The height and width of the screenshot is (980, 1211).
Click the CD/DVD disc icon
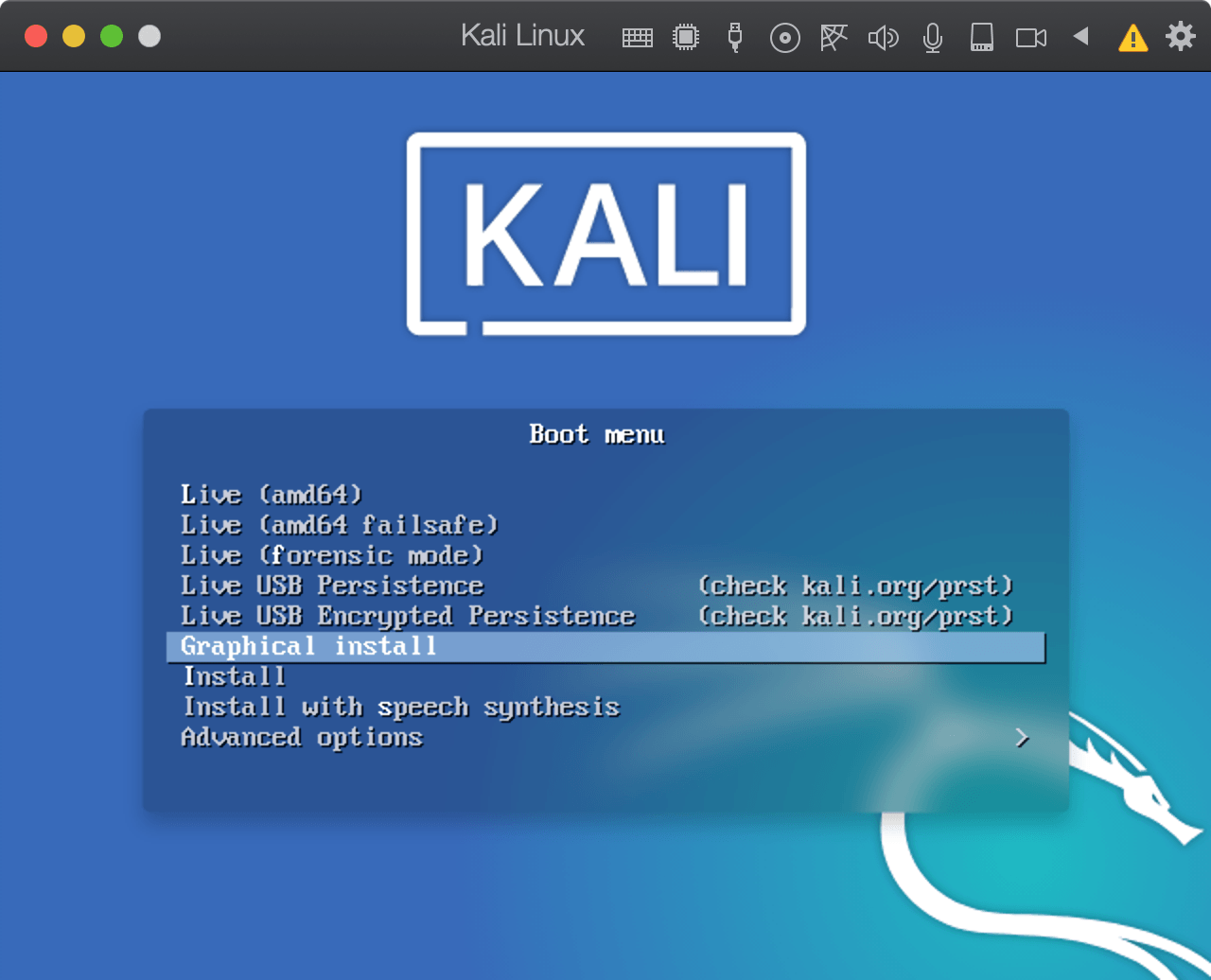pos(785,38)
